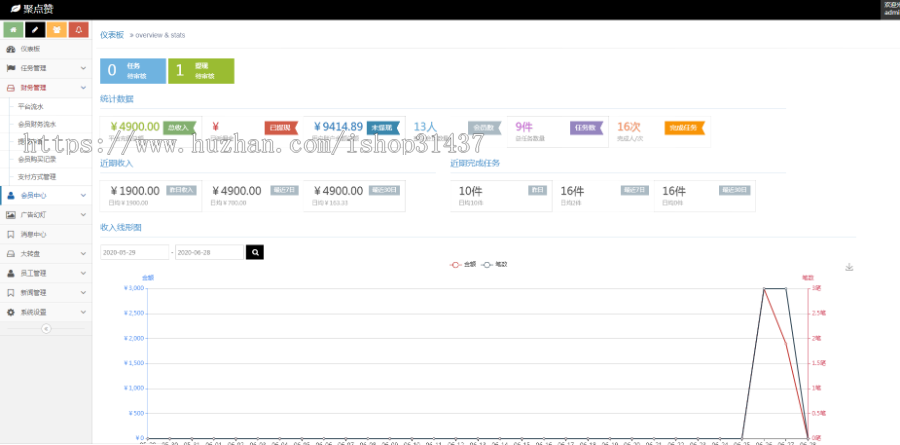
Task: Toggle the 金额 series in chart legend
Action: (x=463, y=264)
